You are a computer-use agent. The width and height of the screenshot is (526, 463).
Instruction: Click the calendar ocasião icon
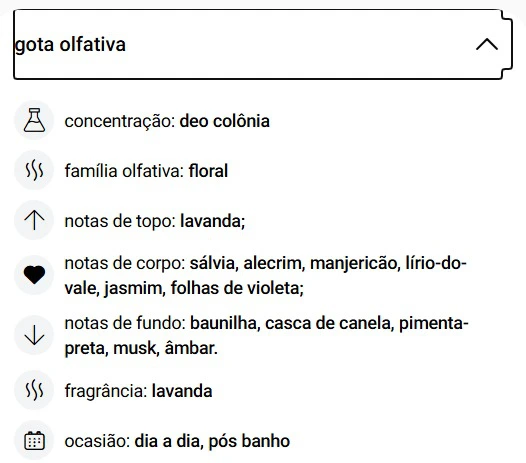point(34,441)
